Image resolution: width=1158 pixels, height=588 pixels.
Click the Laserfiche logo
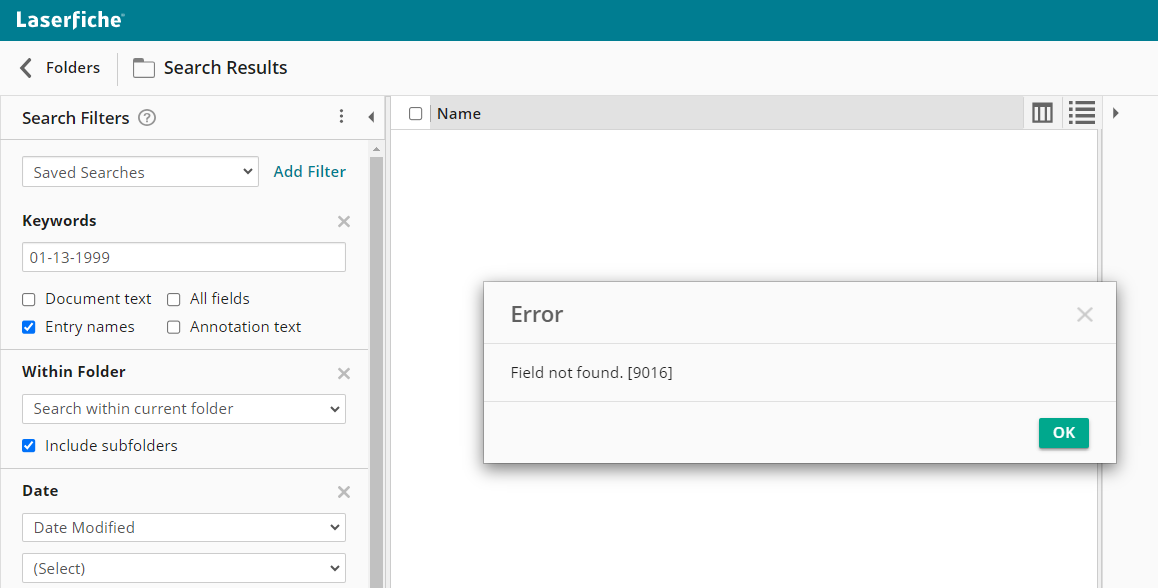click(70, 20)
